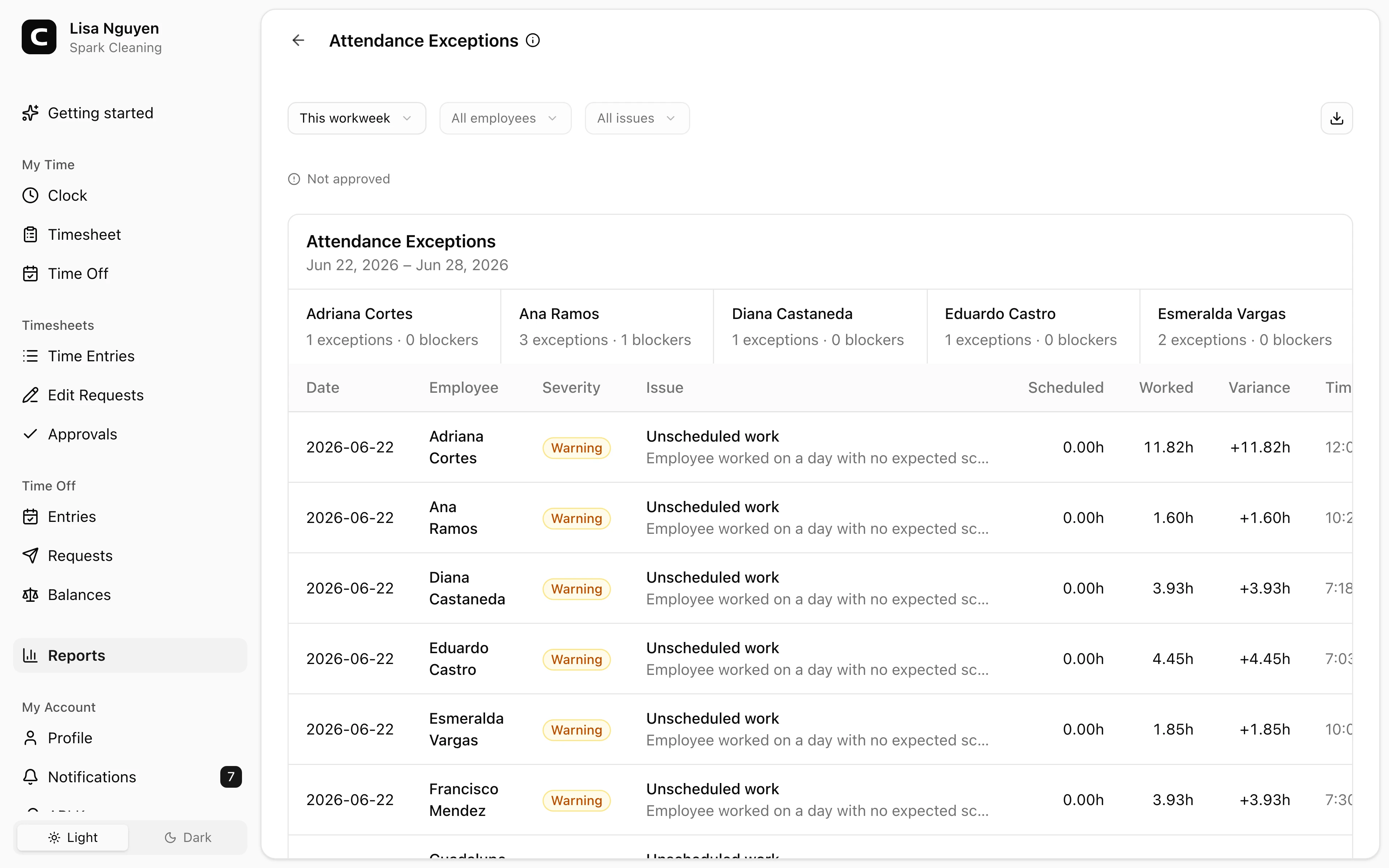Click the +1.60h variance for Ana Ramos
This screenshot has height=868, width=1389.
1265,518
